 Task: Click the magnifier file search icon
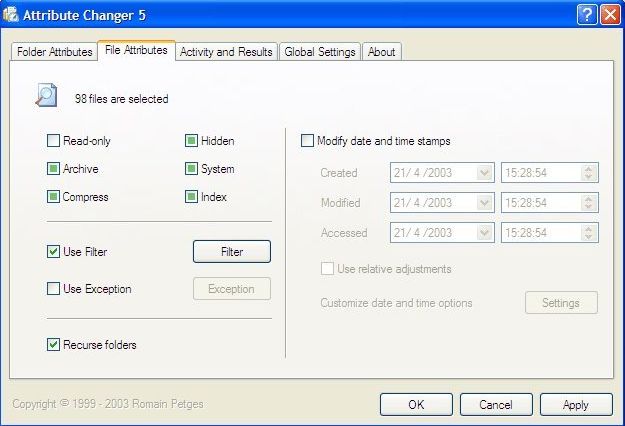(46, 95)
